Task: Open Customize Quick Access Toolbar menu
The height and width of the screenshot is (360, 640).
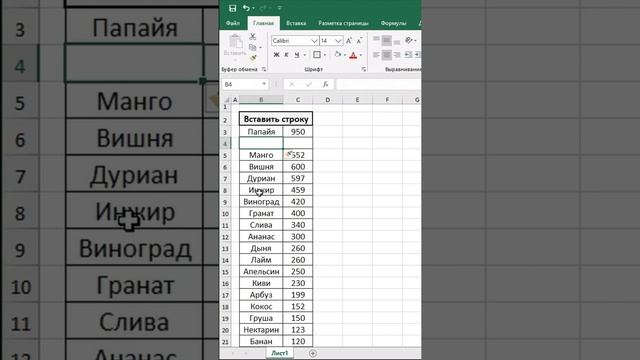Action: 280,8
